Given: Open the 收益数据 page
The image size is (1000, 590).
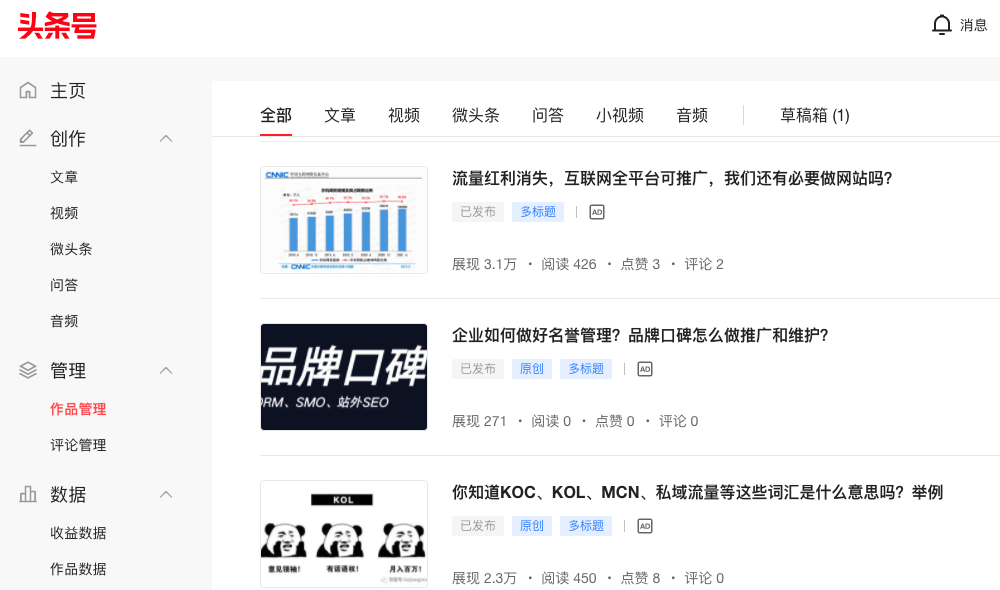Looking at the screenshot, I should click(x=76, y=532).
